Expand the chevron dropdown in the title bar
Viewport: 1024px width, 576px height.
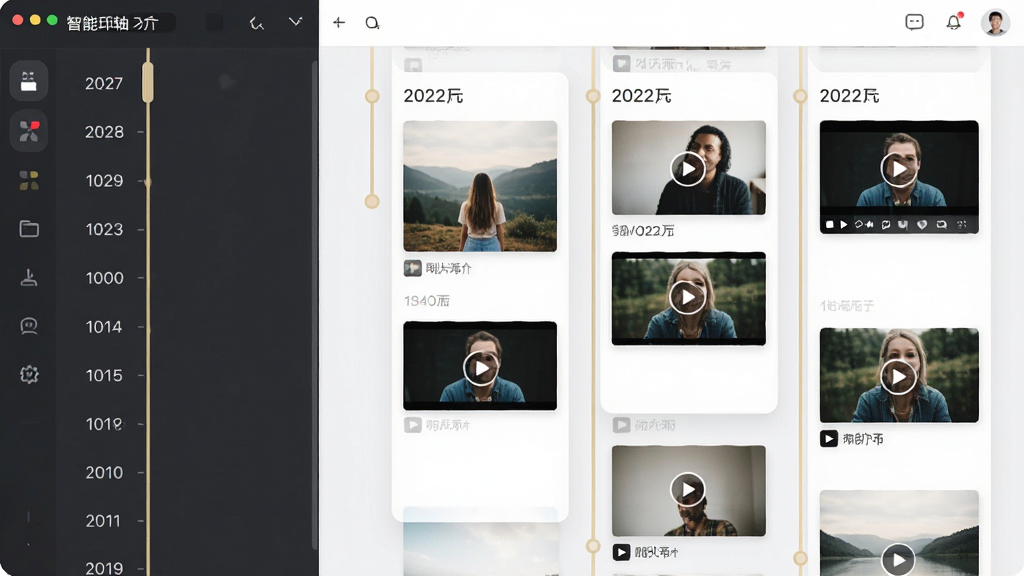(x=295, y=22)
